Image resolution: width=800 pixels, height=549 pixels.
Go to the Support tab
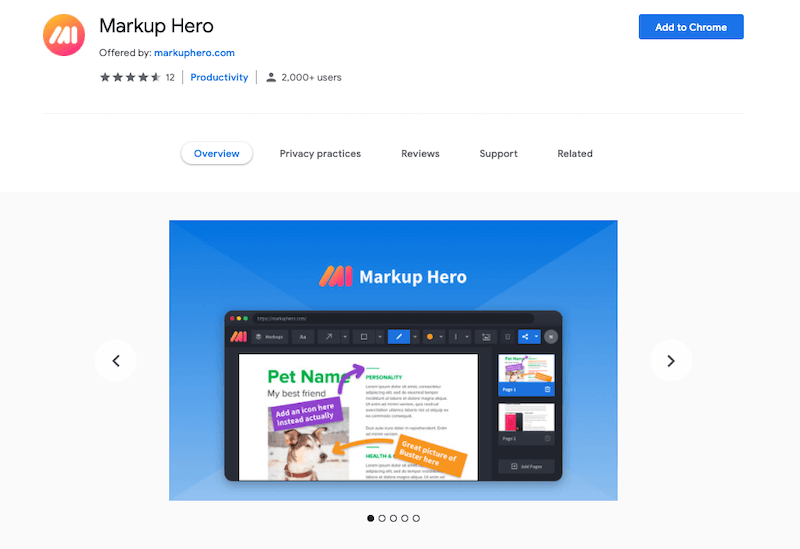[498, 154]
